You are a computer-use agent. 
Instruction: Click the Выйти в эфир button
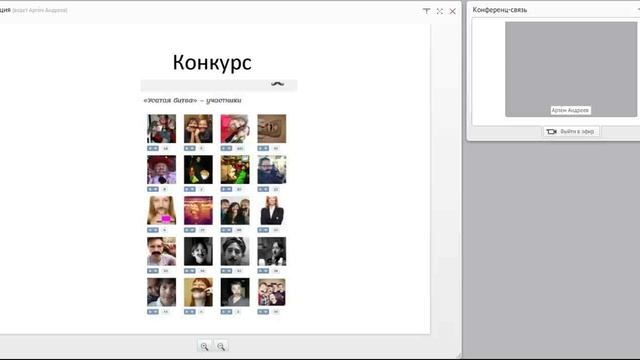(x=571, y=131)
